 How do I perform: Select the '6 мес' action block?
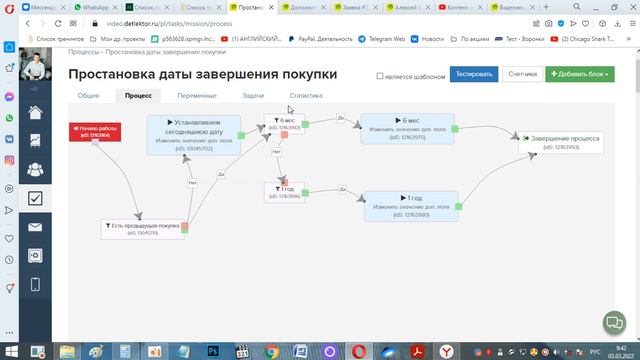(407, 129)
